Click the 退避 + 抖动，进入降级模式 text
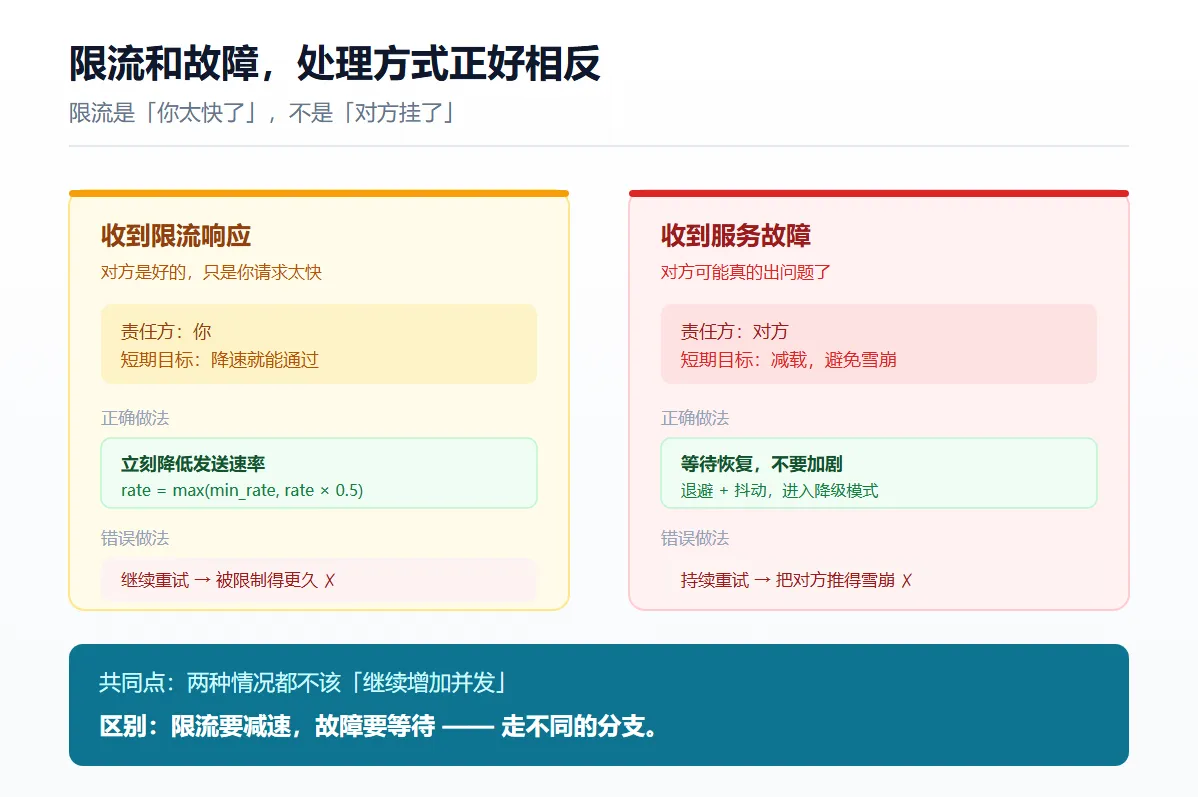The image size is (1198, 797). point(779,491)
